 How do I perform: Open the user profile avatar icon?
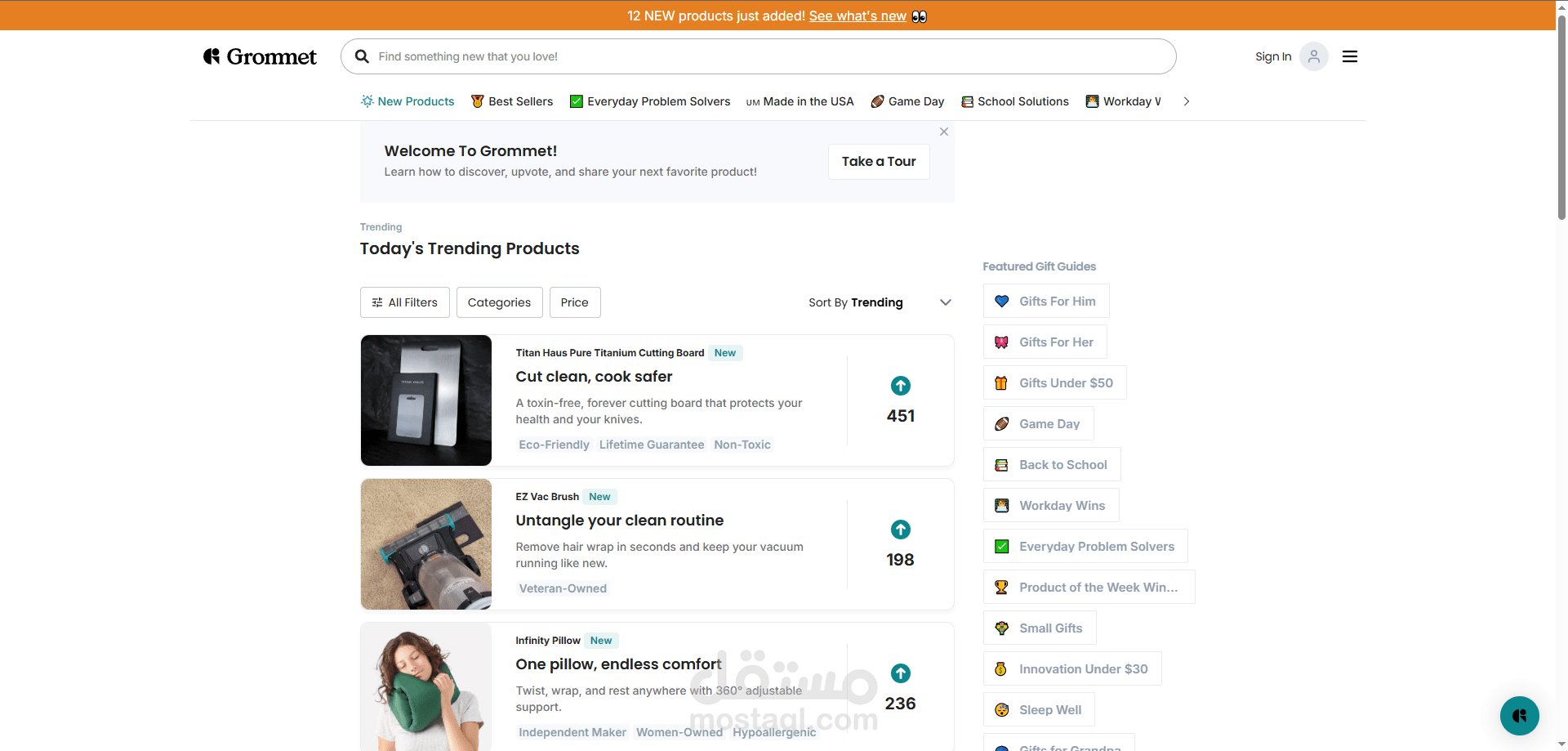pyautogui.click(x=1313, y=56)
